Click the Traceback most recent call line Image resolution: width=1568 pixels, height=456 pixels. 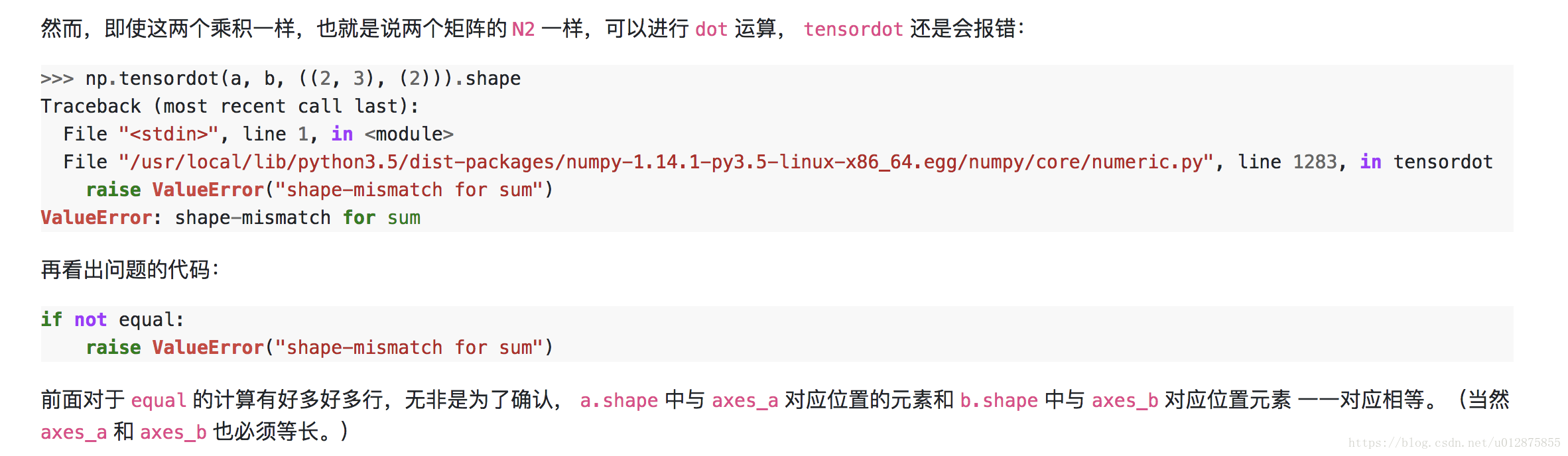229,106
